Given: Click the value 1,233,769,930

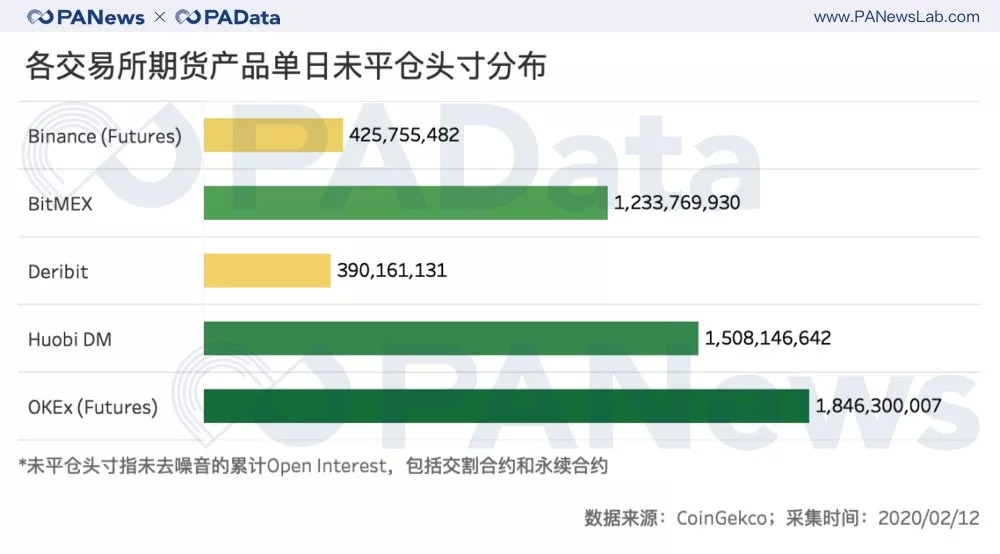Looking at the screenshot, I should pyautogui.click(x=677, y=203).
